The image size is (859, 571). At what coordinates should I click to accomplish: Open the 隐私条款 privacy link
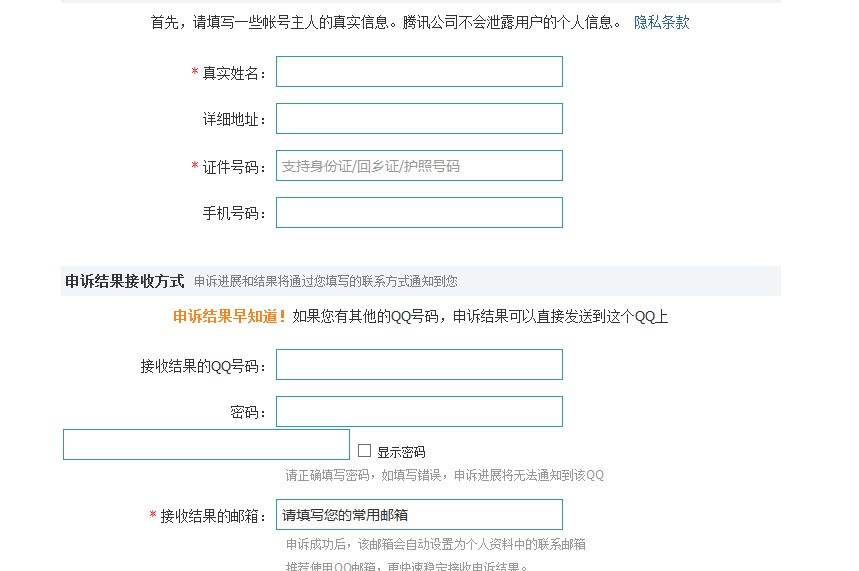pyautogui.click(x=661, y=22)
